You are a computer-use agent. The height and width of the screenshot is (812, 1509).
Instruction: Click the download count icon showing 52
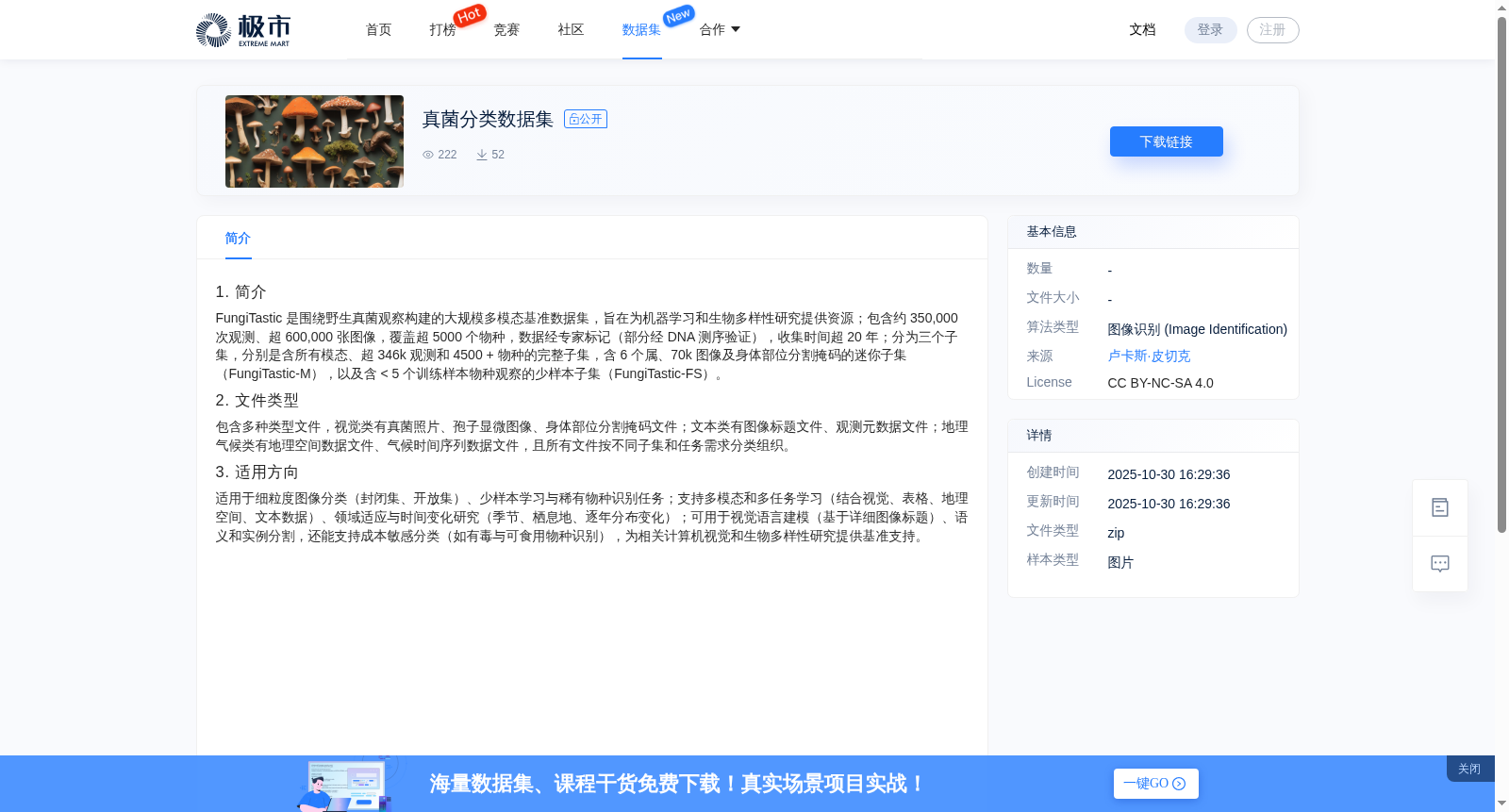point(482,155)
